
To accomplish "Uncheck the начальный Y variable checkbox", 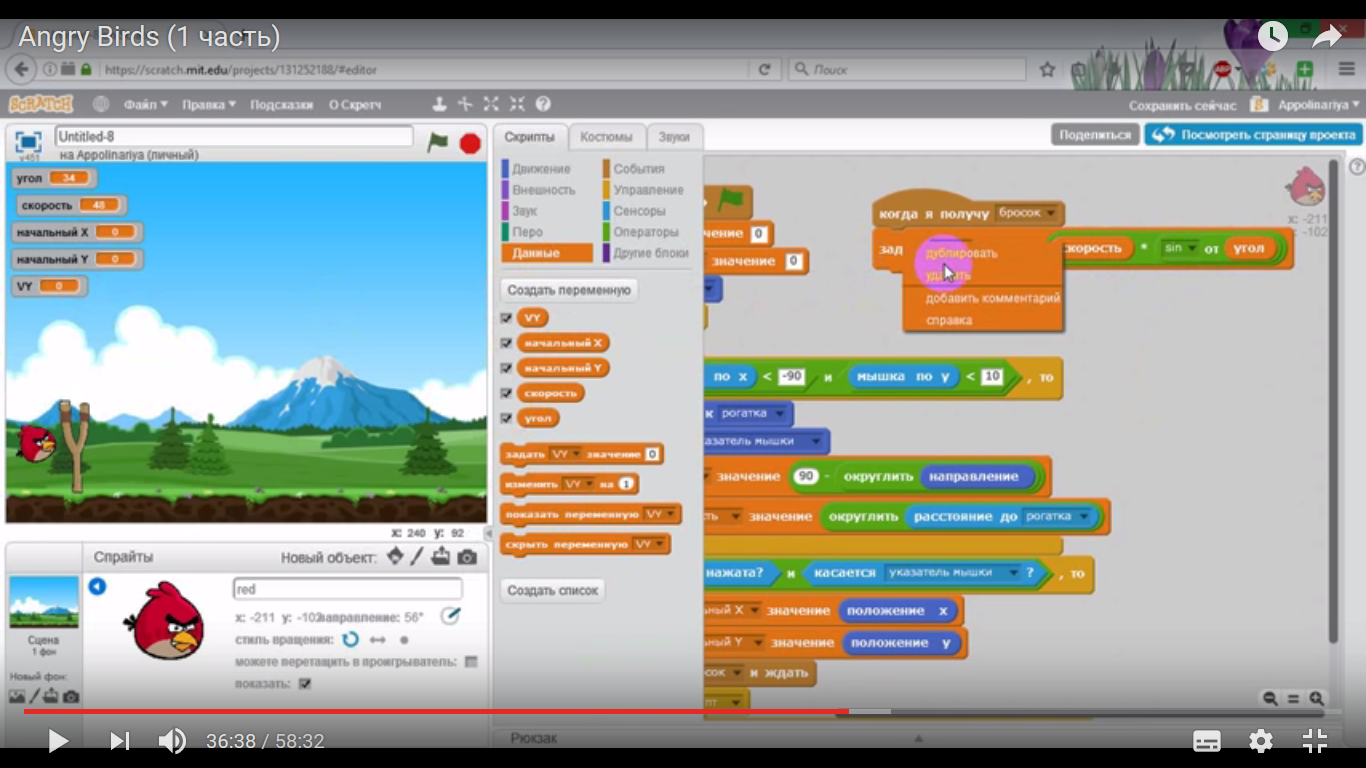I will point(506,368).
